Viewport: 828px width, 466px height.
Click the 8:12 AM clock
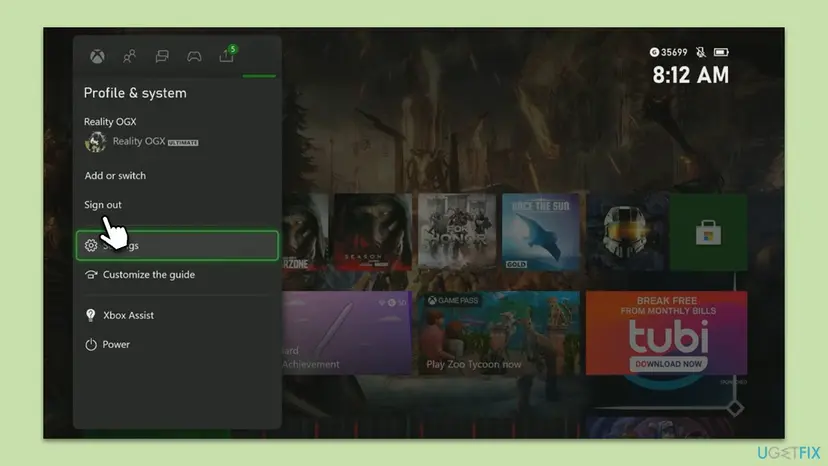click(x=691, y=75)
